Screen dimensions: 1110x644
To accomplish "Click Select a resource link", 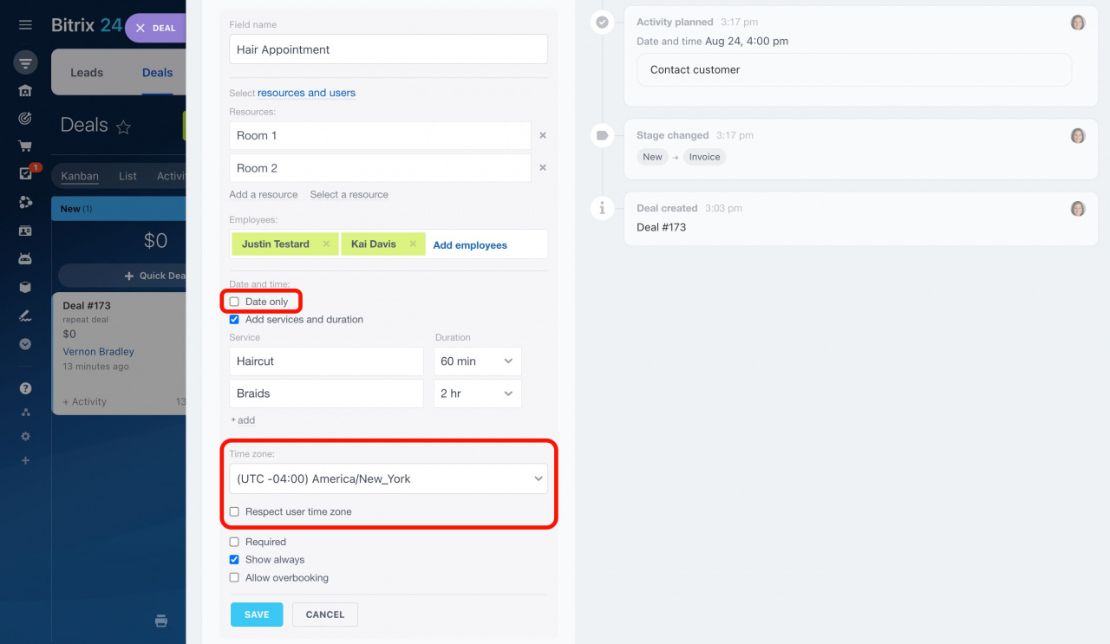I will pos(349,195).
